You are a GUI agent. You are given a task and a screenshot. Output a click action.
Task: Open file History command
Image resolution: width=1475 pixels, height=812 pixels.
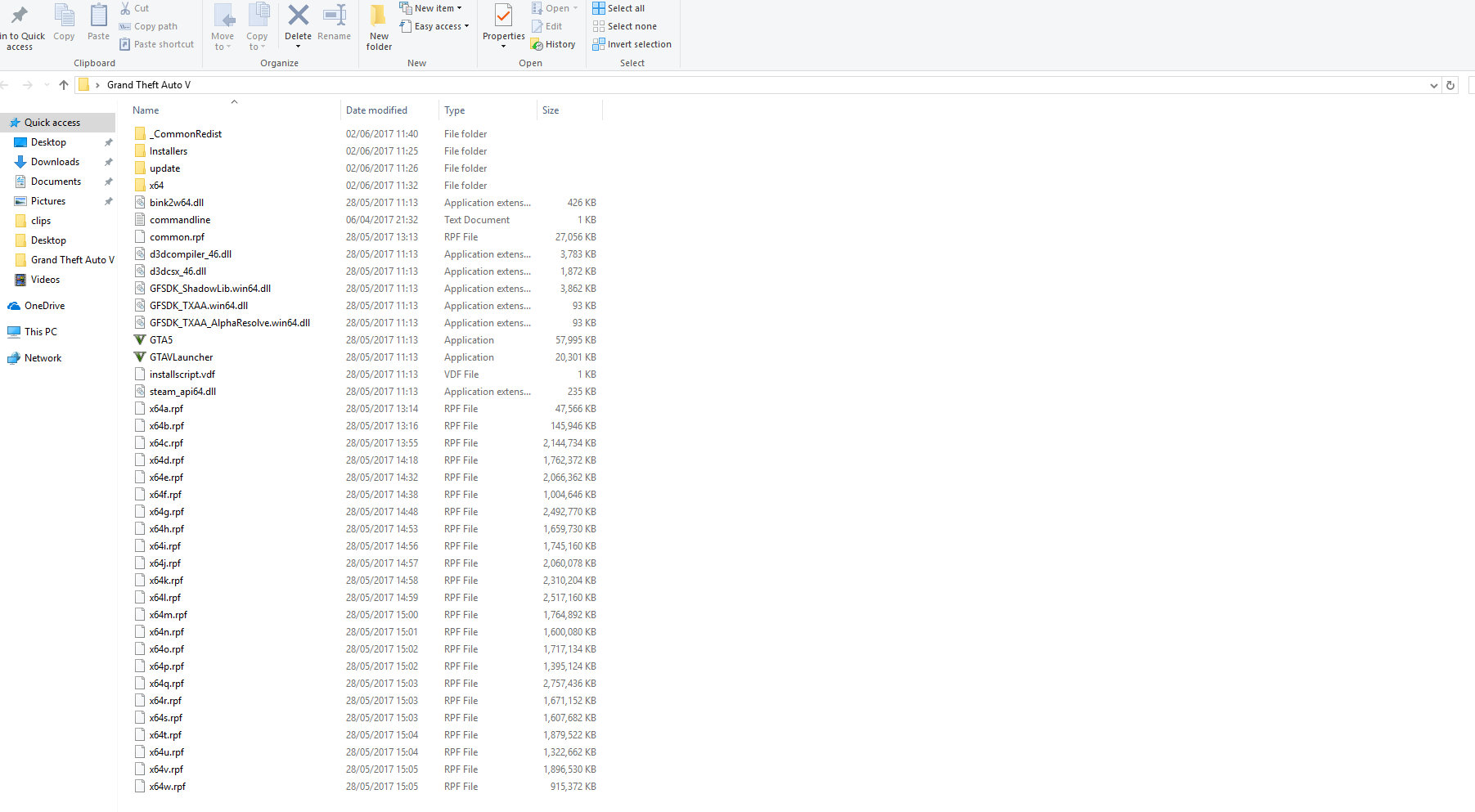click(x=553, y=44)
